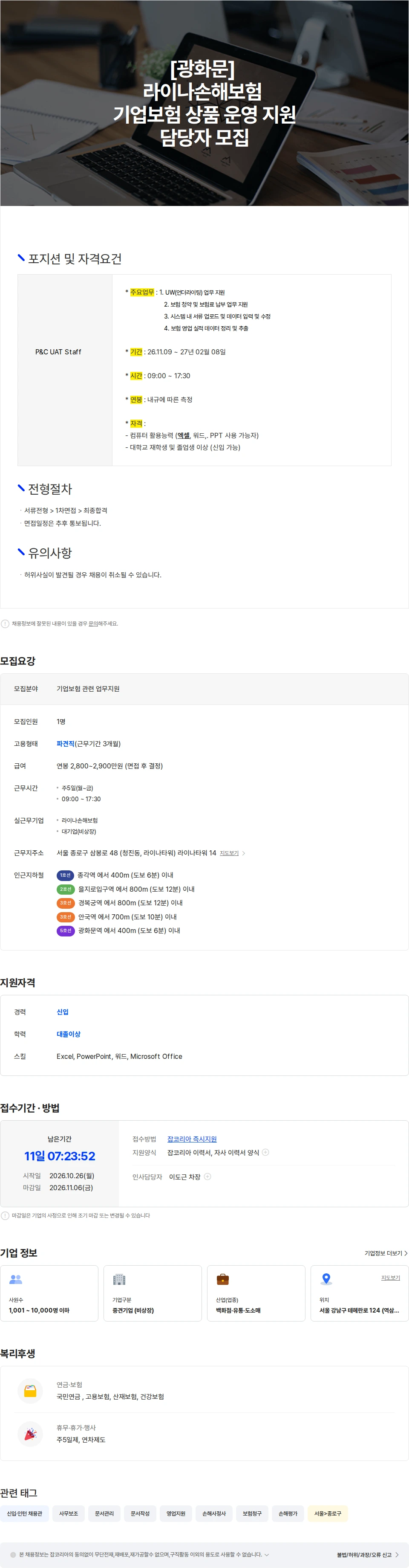Click the info icon beside 마감일 notice
This screenshot has width=409, height=1568.
[x=5, y=1216]
